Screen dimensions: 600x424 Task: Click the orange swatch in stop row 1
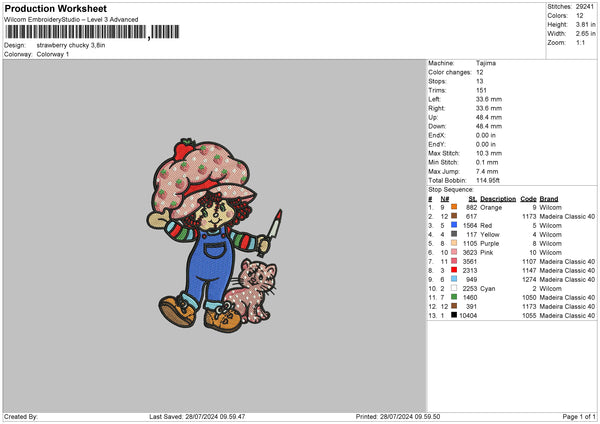click(454, 207)
